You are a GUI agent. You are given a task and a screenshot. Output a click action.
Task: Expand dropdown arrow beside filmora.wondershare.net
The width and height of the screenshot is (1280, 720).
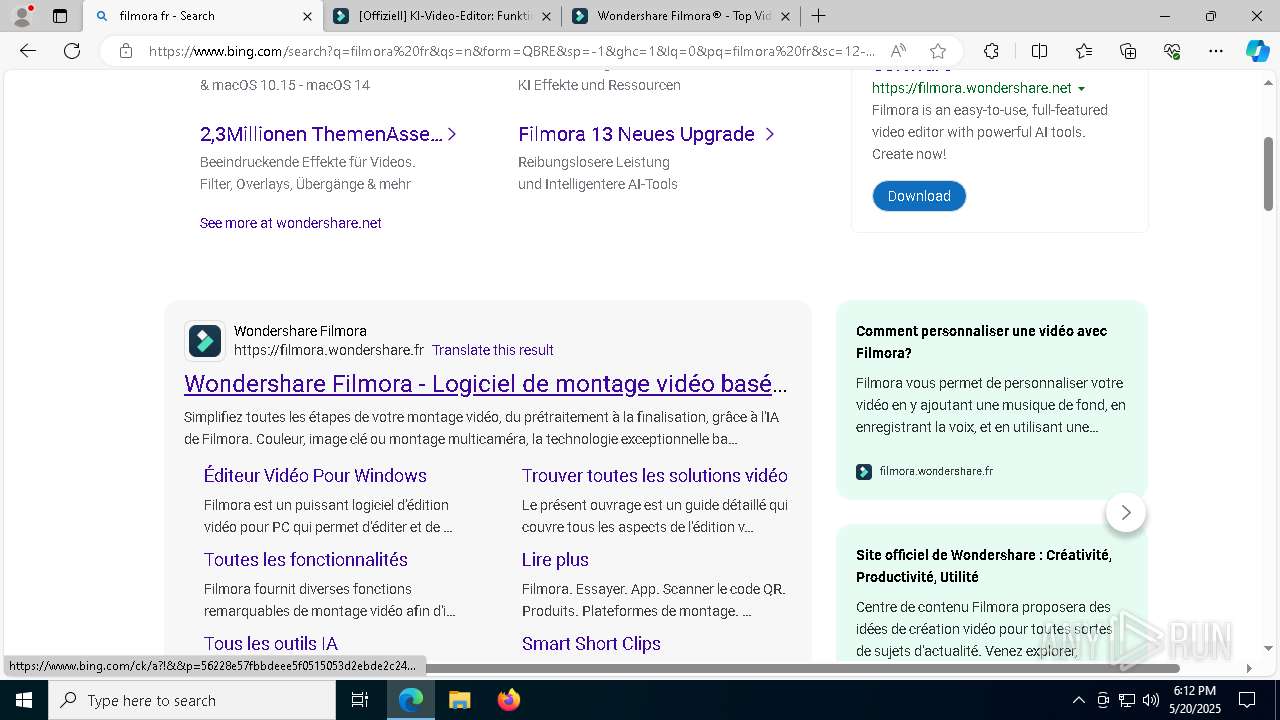click(1081, 89)
